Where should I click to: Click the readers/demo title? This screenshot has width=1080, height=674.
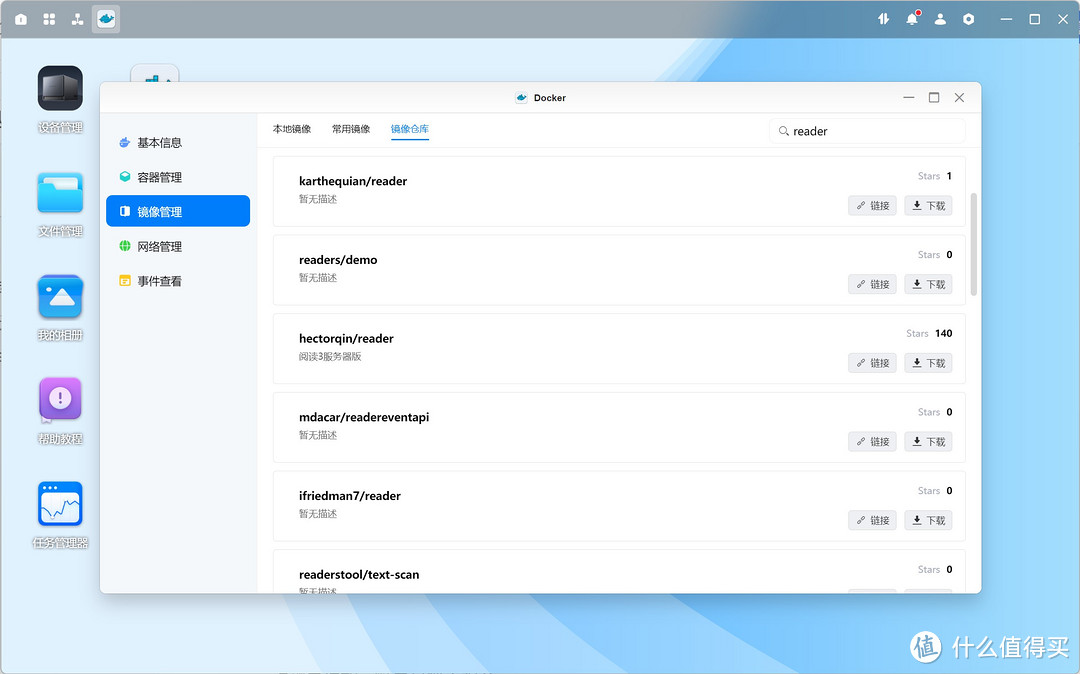pyautogui.click(x=338, y=260)
